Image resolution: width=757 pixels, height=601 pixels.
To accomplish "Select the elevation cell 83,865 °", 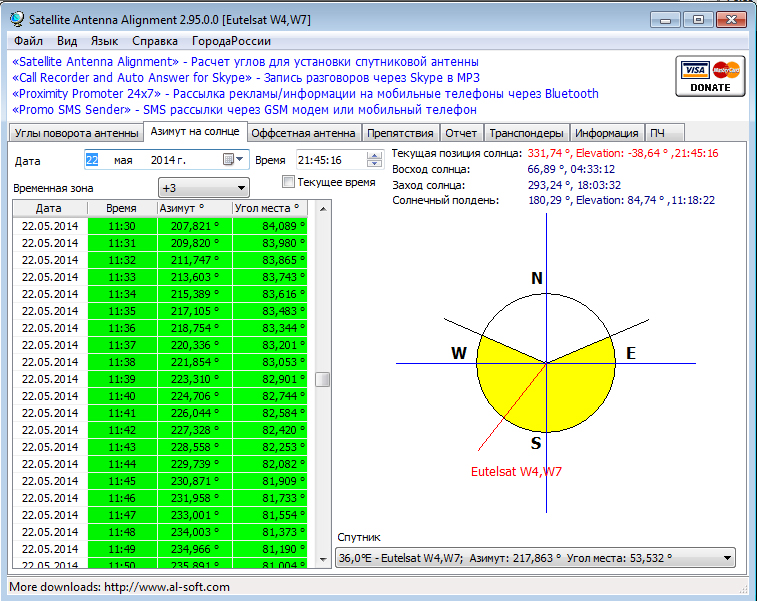I will pyautogui.click(x=270, y=260).
